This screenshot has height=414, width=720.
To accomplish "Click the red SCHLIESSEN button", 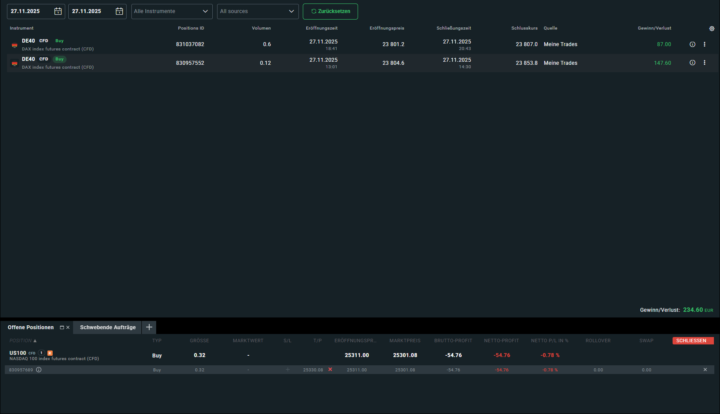I will [x=693, y=341].
